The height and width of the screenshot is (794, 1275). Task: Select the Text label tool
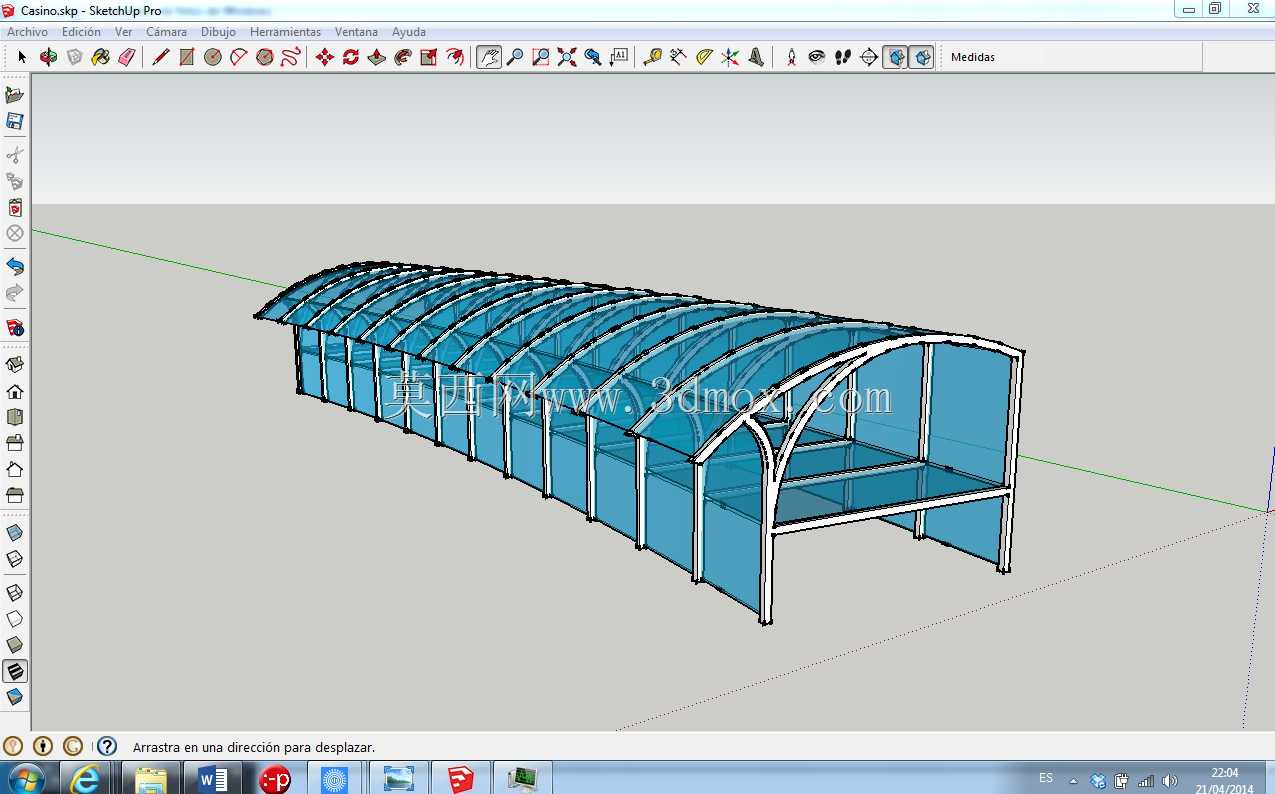pos(619,57)
